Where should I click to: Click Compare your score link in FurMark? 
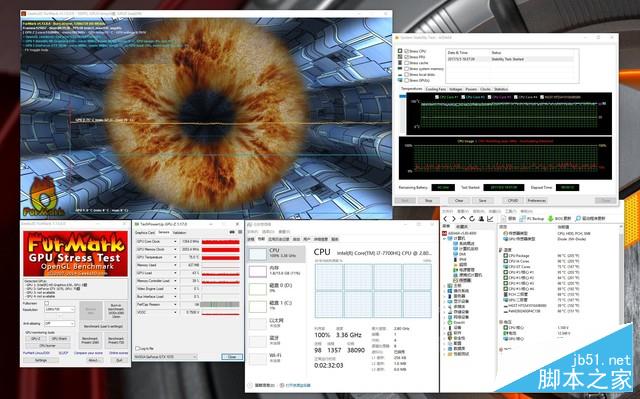(89, 353)
